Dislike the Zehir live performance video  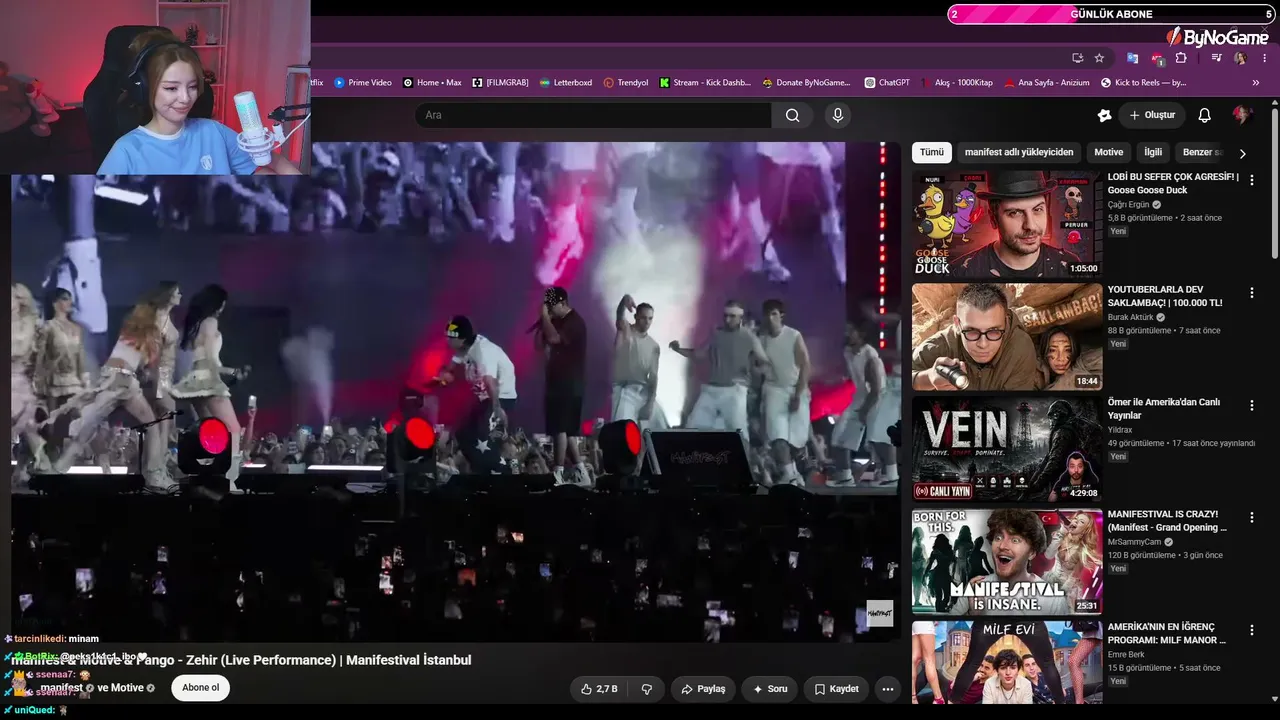click(x=647, y=689)
